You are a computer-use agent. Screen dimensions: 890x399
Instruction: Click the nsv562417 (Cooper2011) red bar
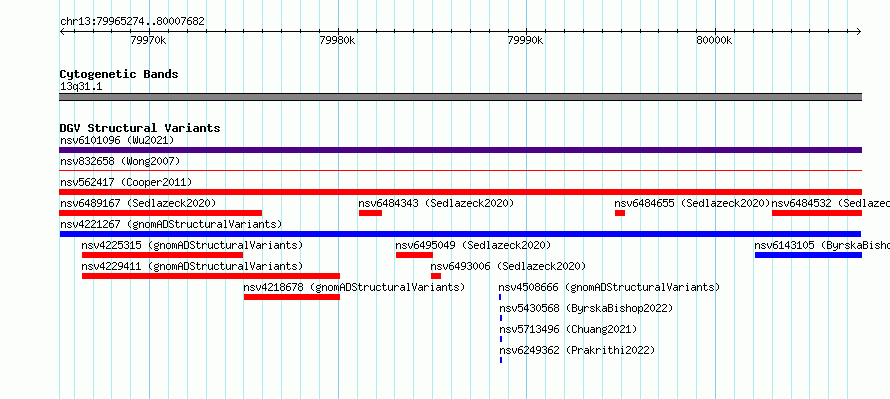click(x=460, y=192)
